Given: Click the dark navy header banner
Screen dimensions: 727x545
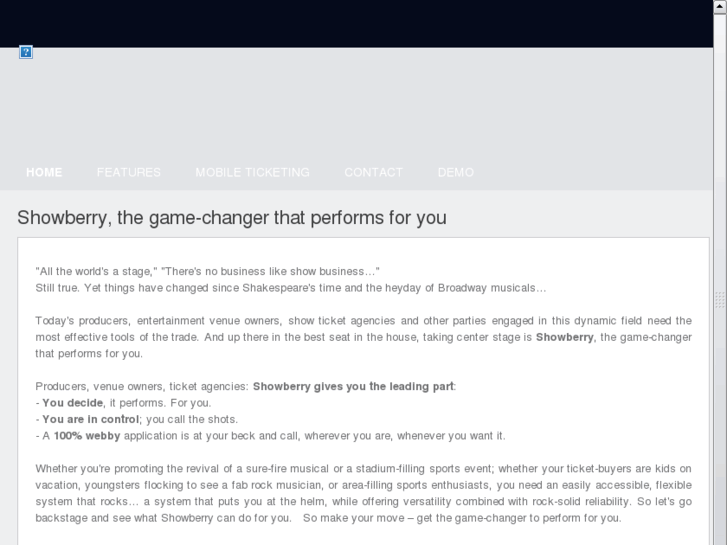Looking at the screenshot, I should [x=356, y=24].
